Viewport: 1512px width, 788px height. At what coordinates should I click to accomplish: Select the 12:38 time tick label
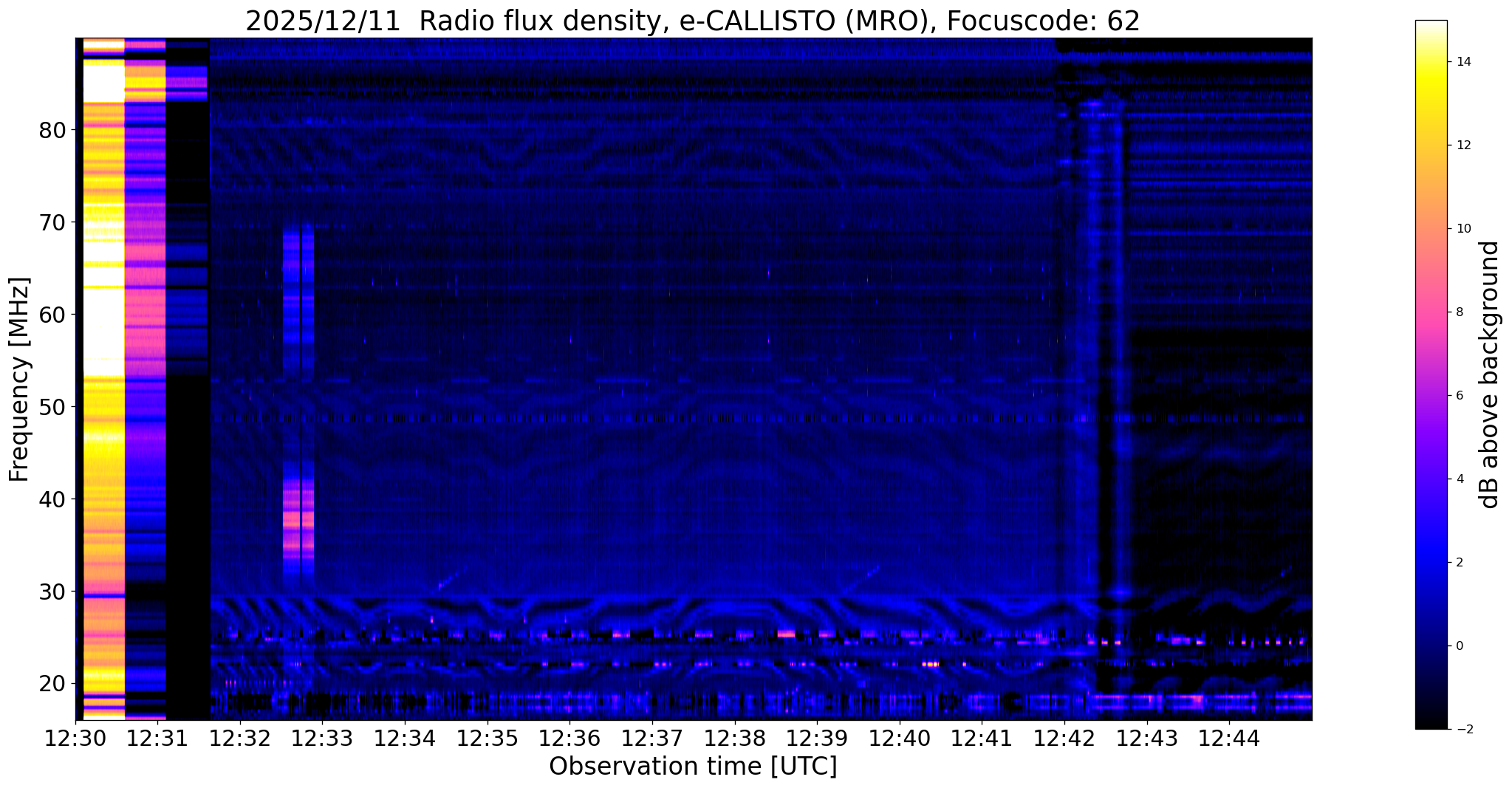(735, 738)
